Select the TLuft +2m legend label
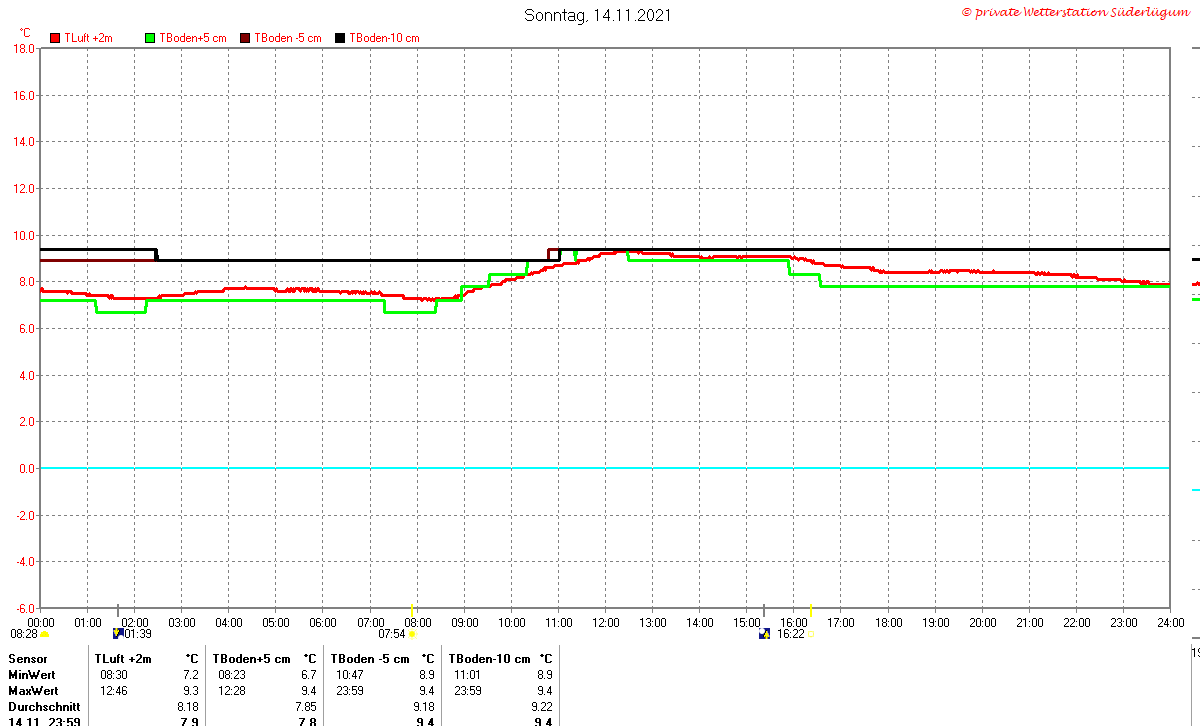Image resolution: width=1200 pixels, height=726 pixels. (88, 38)
